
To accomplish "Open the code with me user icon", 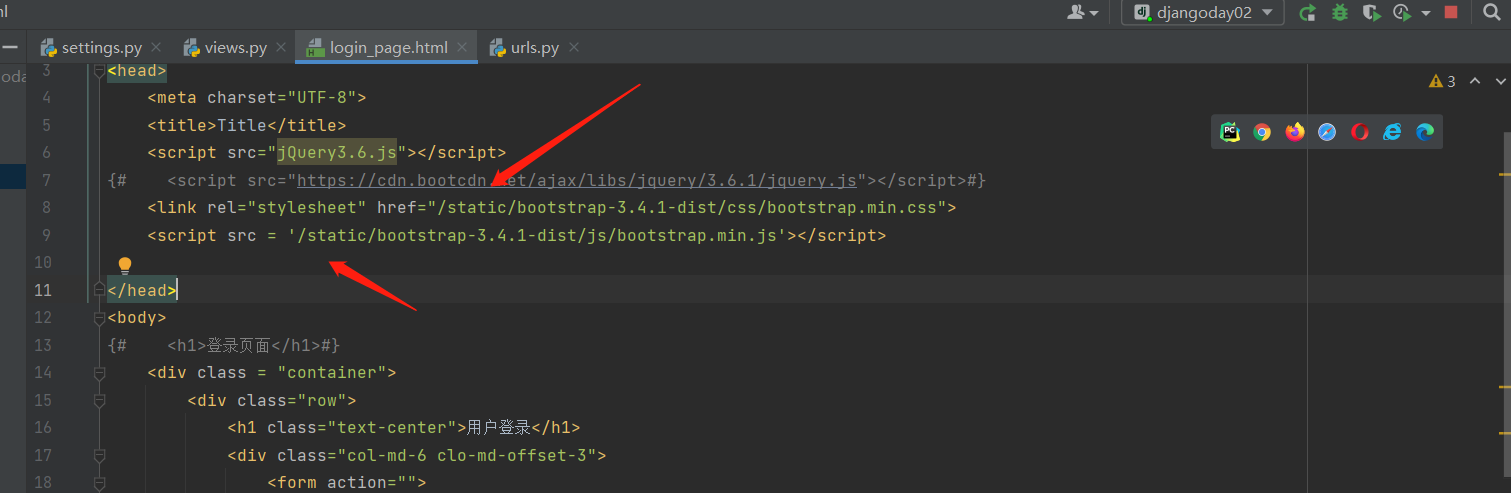I will 1083,13.
